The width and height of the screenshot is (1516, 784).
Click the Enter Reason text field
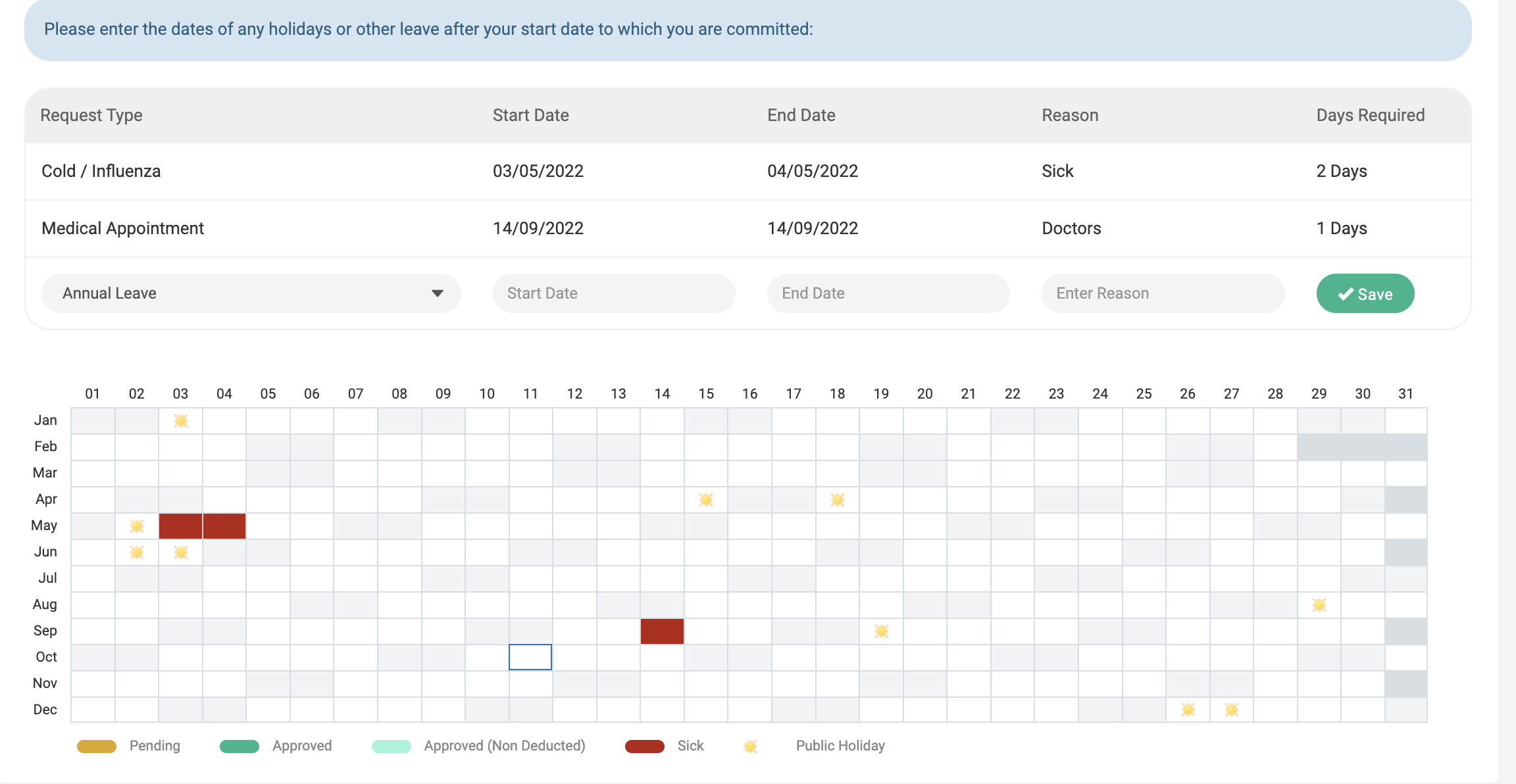coord(1162,293)
